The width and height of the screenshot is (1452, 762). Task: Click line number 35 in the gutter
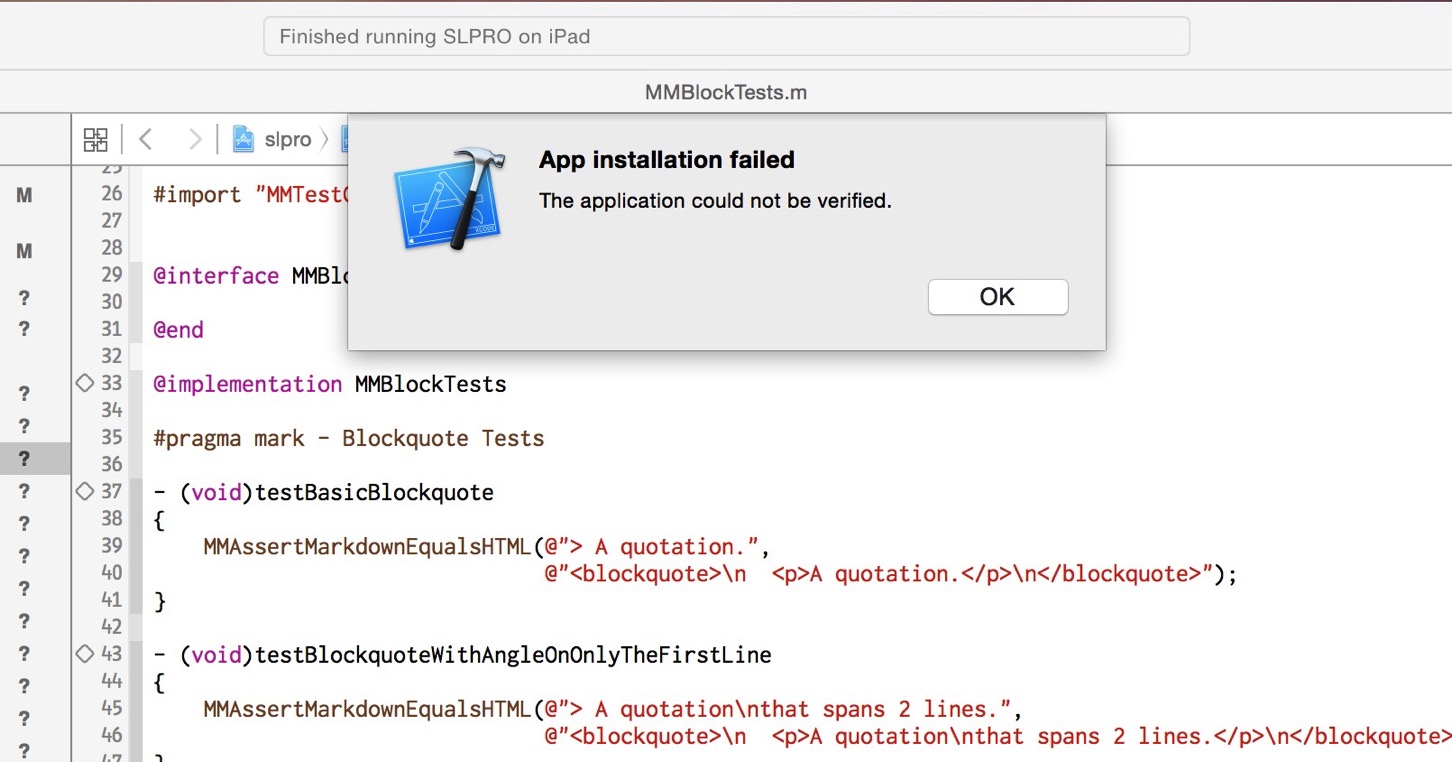pyautogui.click(x=111, y=437)
